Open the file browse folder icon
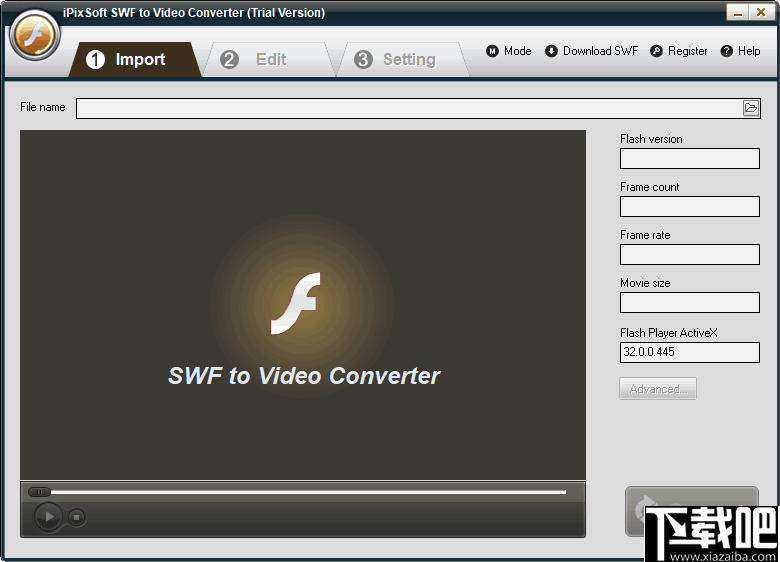 tap(751, 108)
